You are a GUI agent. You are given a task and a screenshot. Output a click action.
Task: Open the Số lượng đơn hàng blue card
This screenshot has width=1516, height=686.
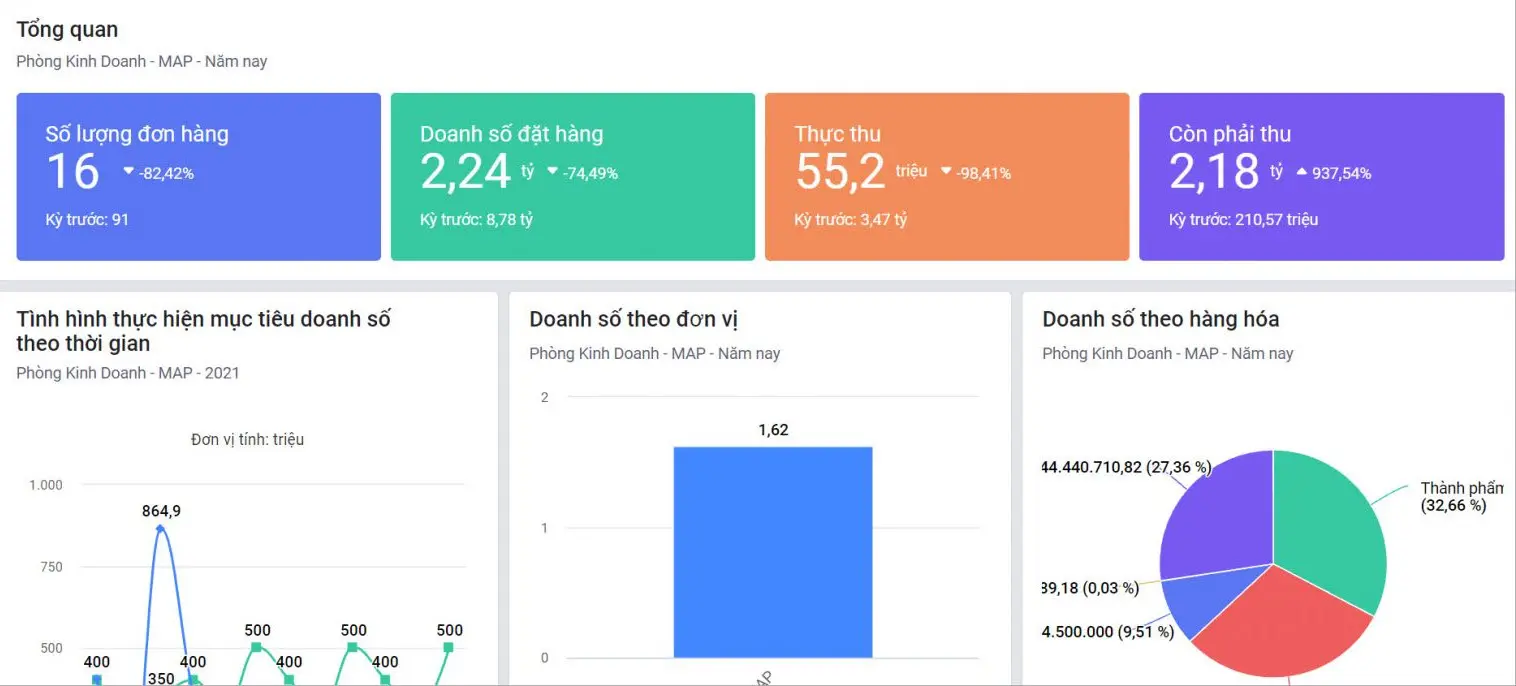198,177
